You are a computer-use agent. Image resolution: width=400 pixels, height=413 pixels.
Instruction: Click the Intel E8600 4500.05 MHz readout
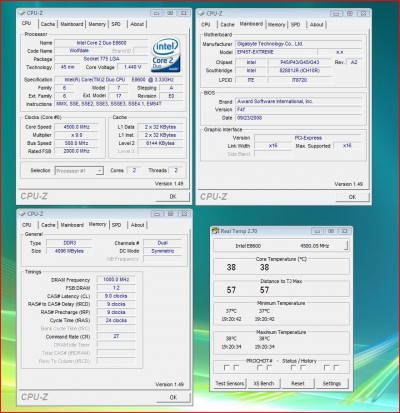click(x=281, y=246)
